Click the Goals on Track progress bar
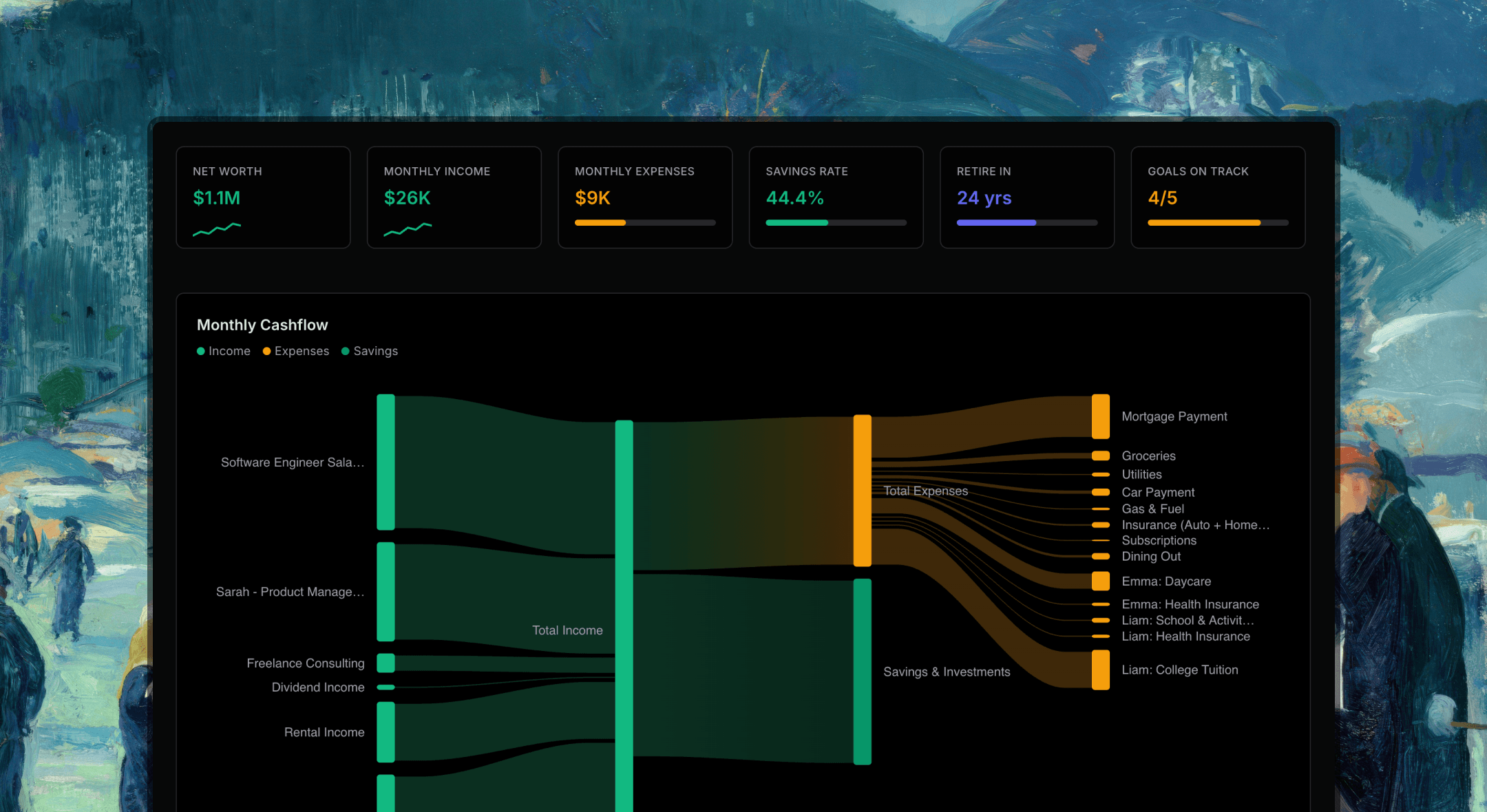Image resolution: width=1487 pixels, height=812 pixels. tap(1218, 223)
